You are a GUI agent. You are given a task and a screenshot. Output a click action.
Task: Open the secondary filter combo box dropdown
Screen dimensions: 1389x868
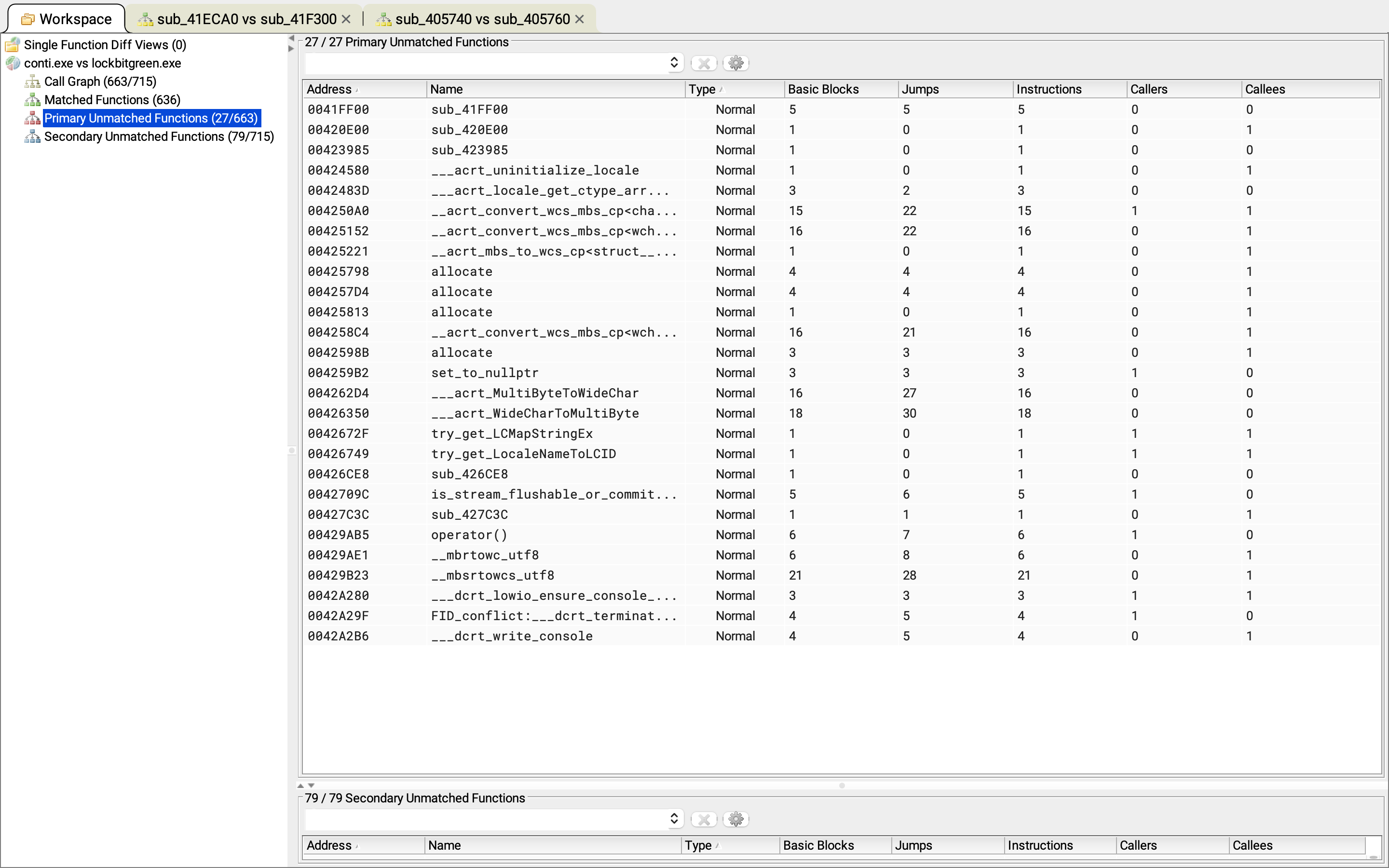[674, 819]
